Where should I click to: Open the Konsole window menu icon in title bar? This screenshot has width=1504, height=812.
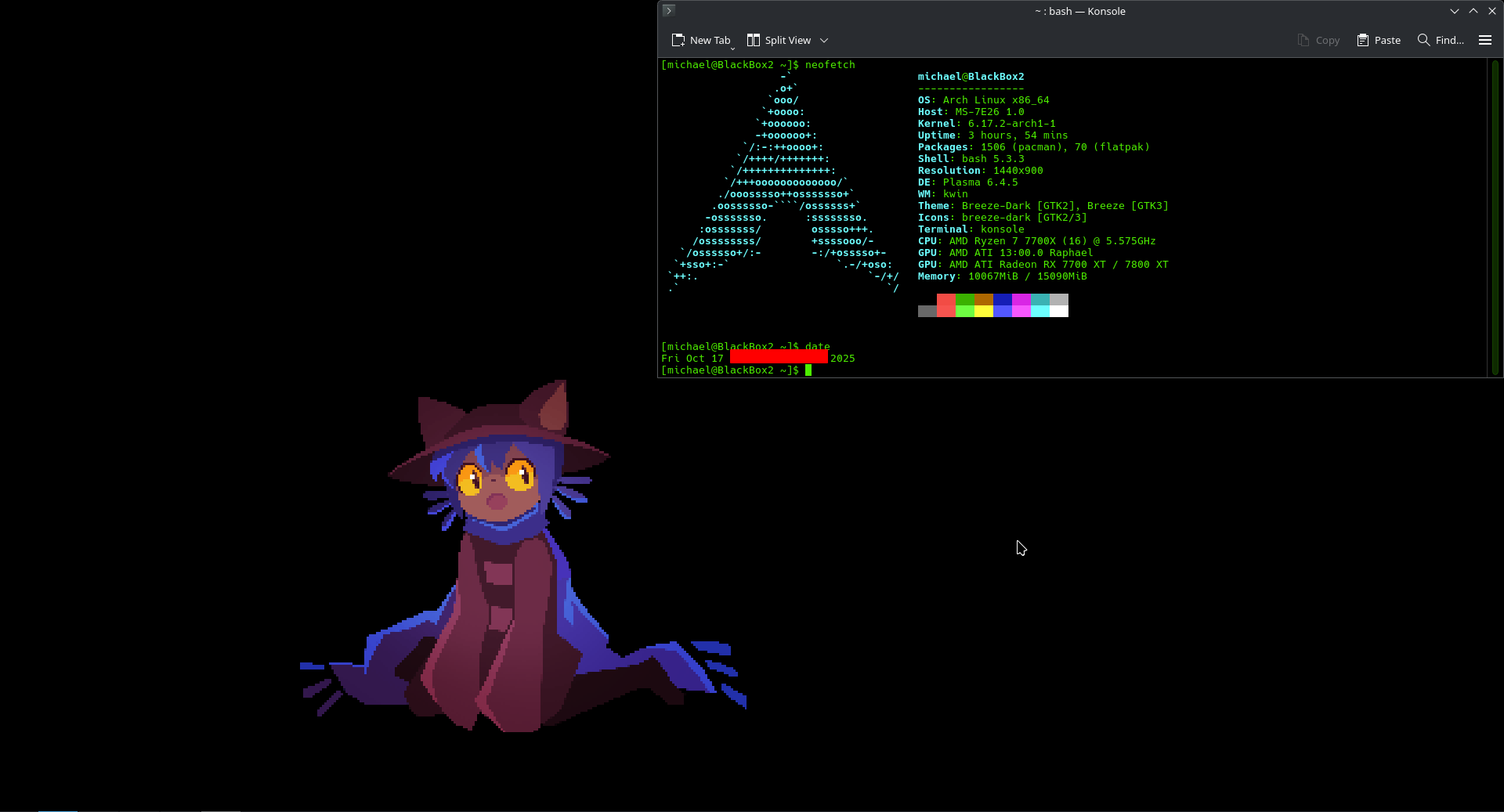[x=668, y=10]
